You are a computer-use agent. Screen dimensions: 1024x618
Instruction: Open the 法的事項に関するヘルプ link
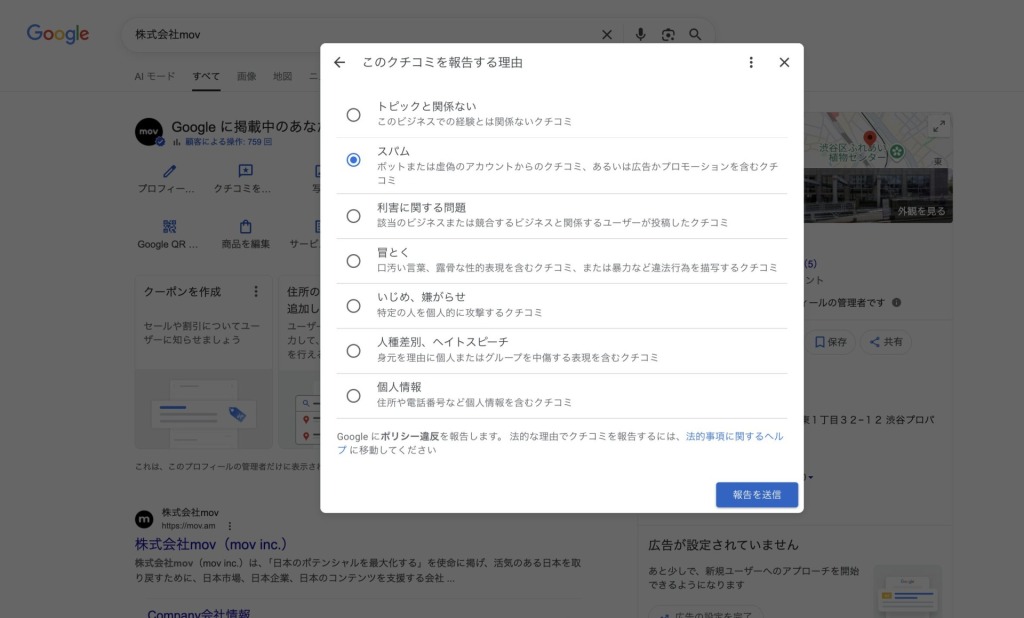pos(734,437)
